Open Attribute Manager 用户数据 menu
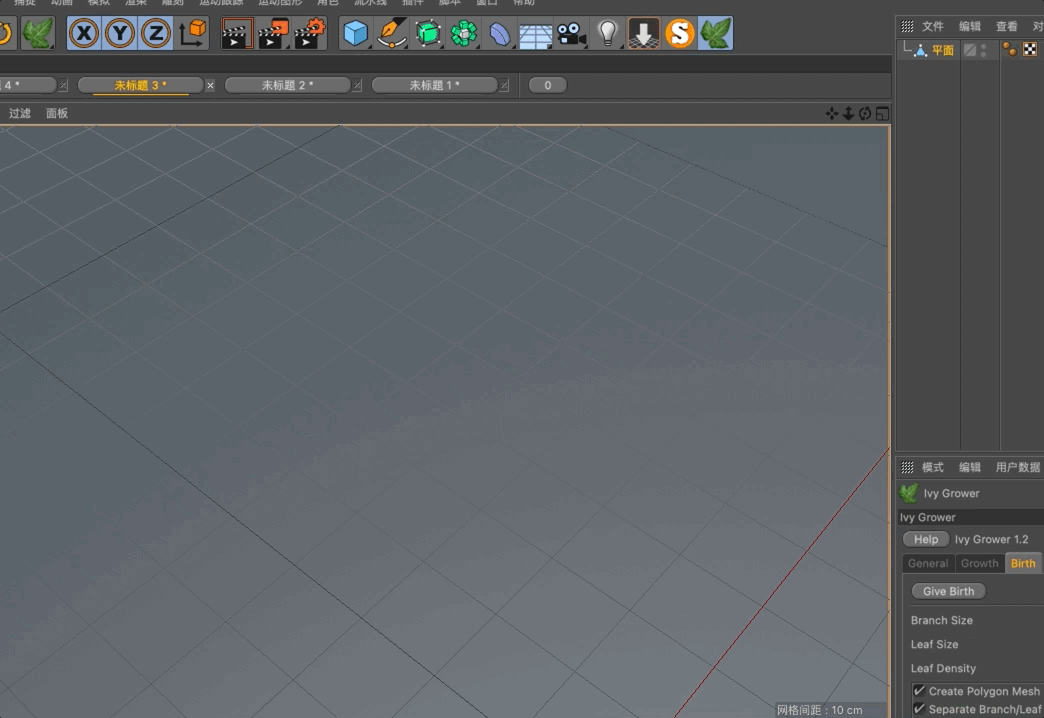1044x718 pixels. (x=1017, y=468)
